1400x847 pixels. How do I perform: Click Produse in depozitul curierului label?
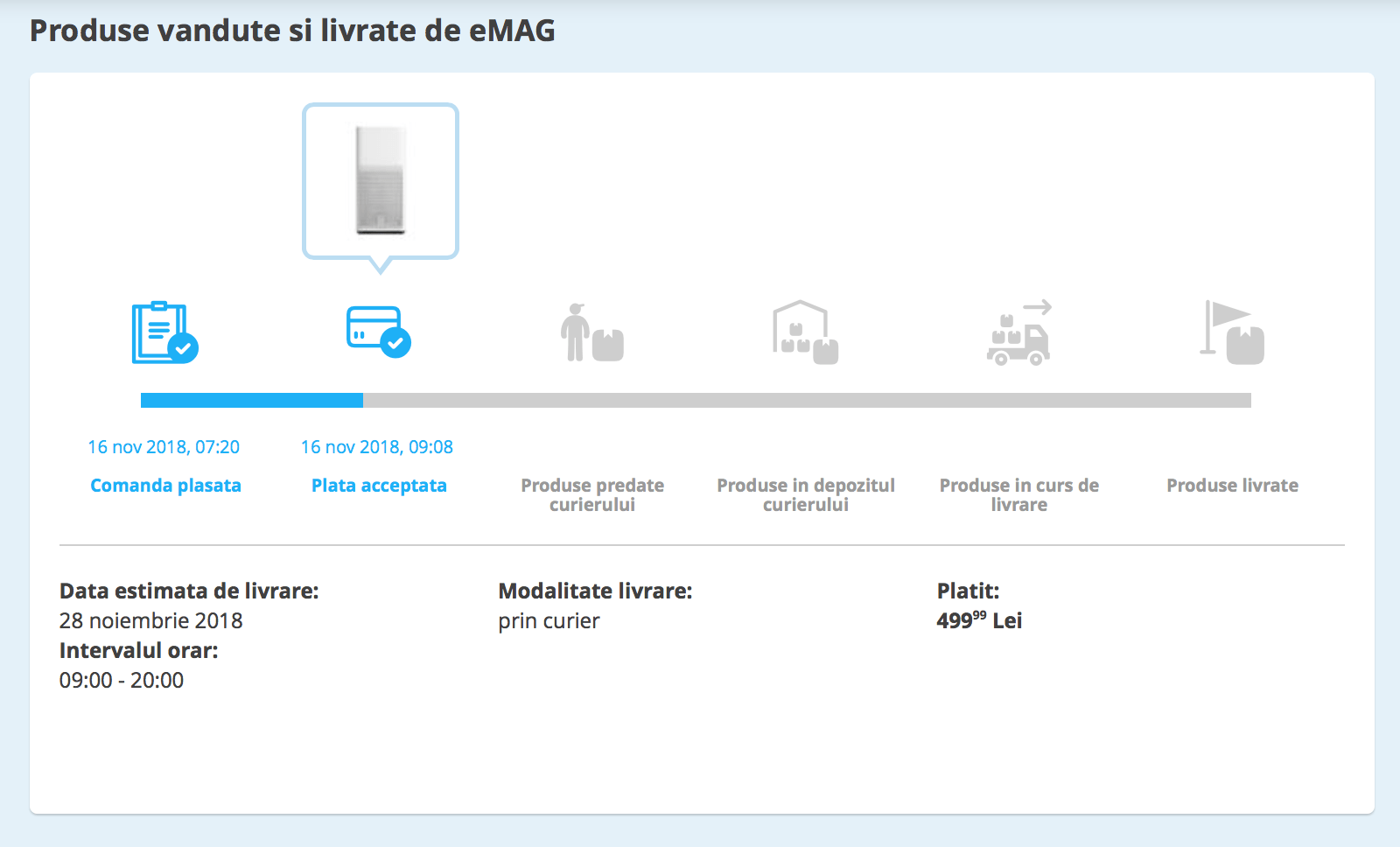click(806, 494)
